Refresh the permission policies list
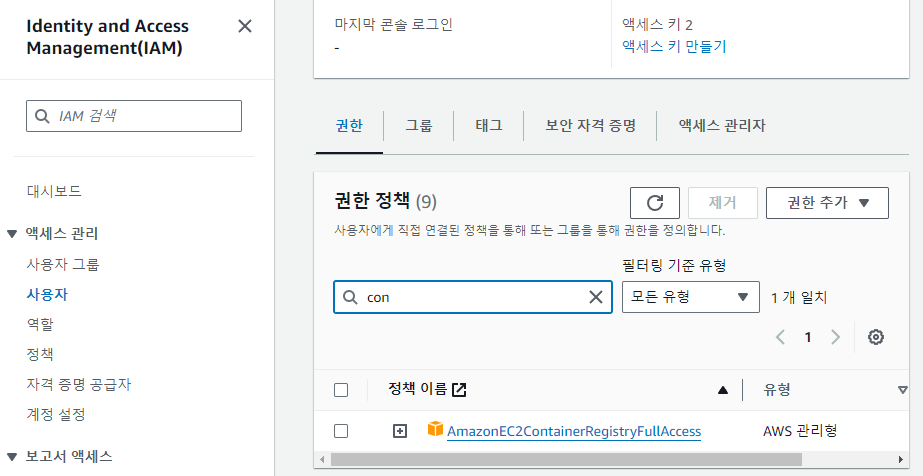 tap(655, 203)
